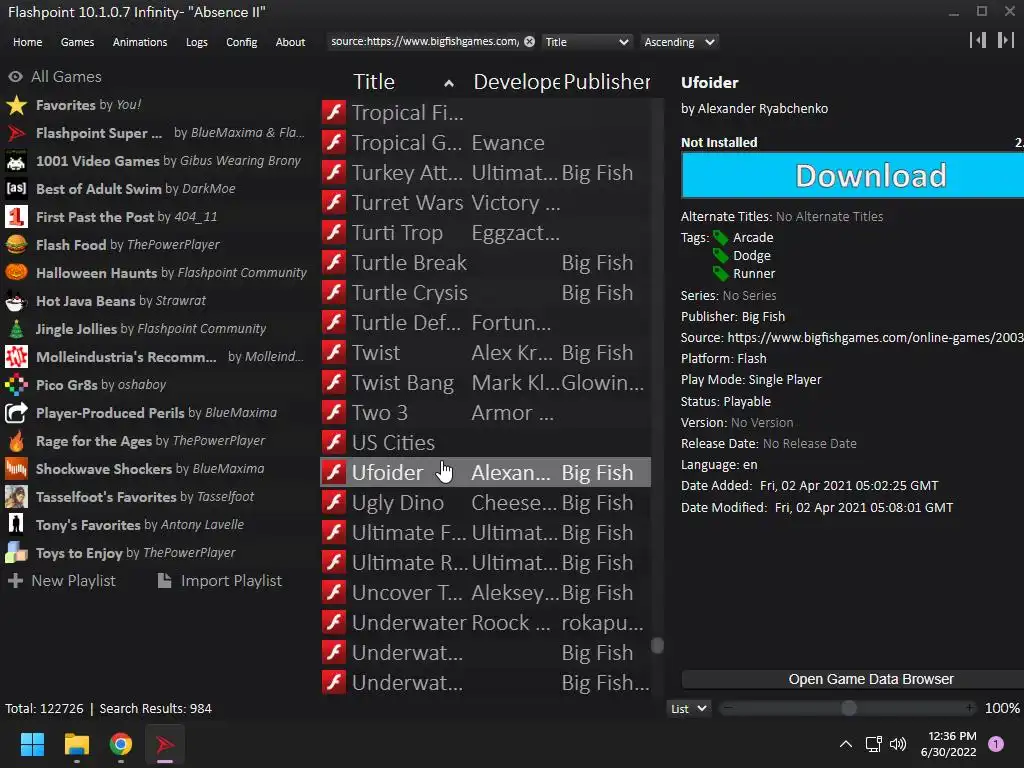Collapse the left sidebar with panel toggle icon
This screenshot has height=768, width=1024.
point(978,40)
